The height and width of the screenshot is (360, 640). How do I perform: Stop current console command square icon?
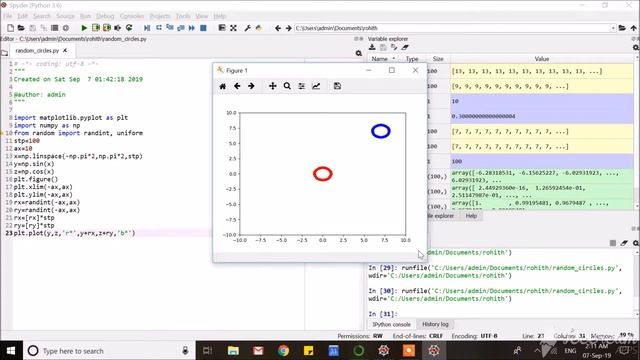[613, 243]
